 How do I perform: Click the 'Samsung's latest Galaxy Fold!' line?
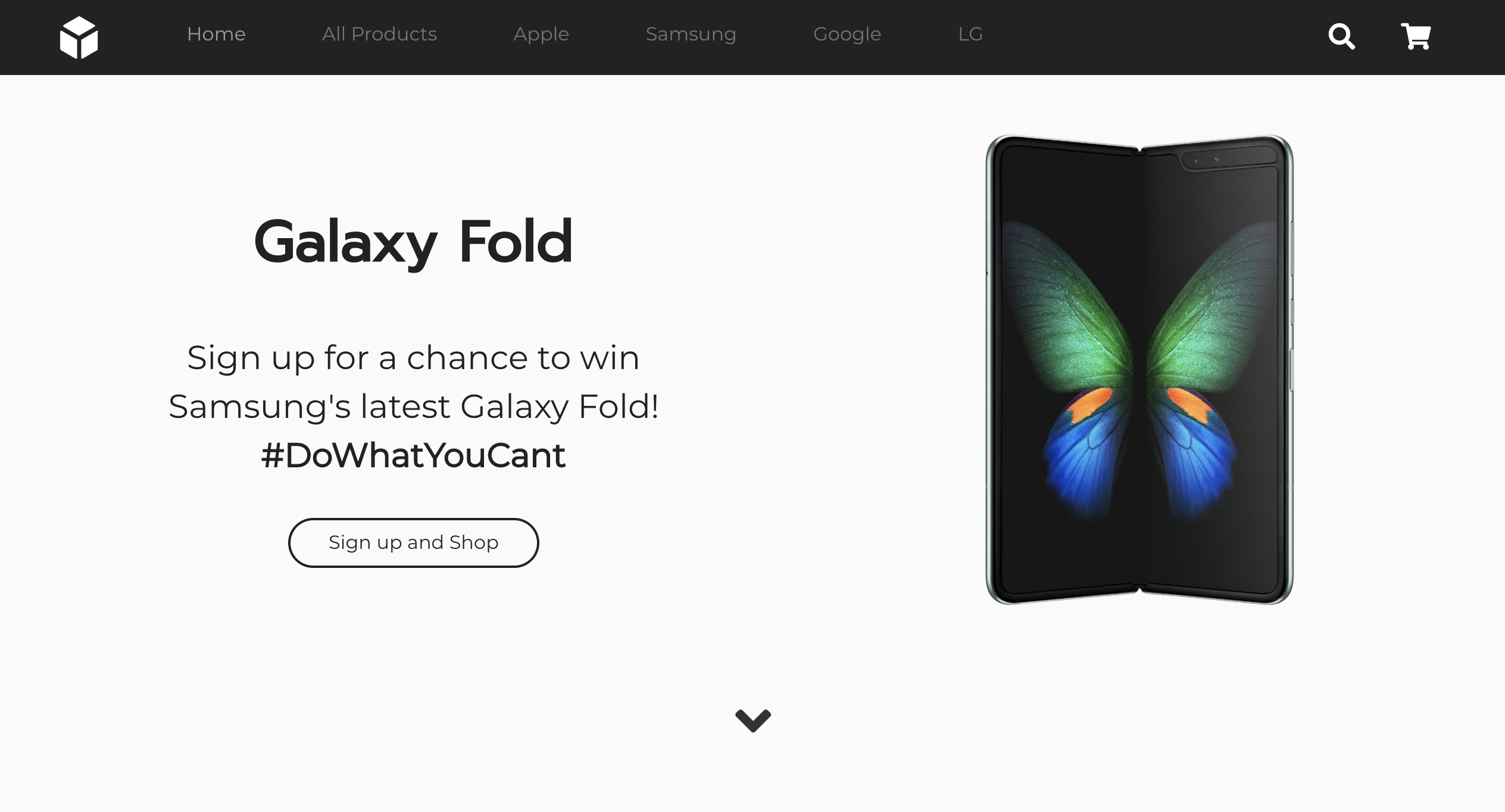413,407
